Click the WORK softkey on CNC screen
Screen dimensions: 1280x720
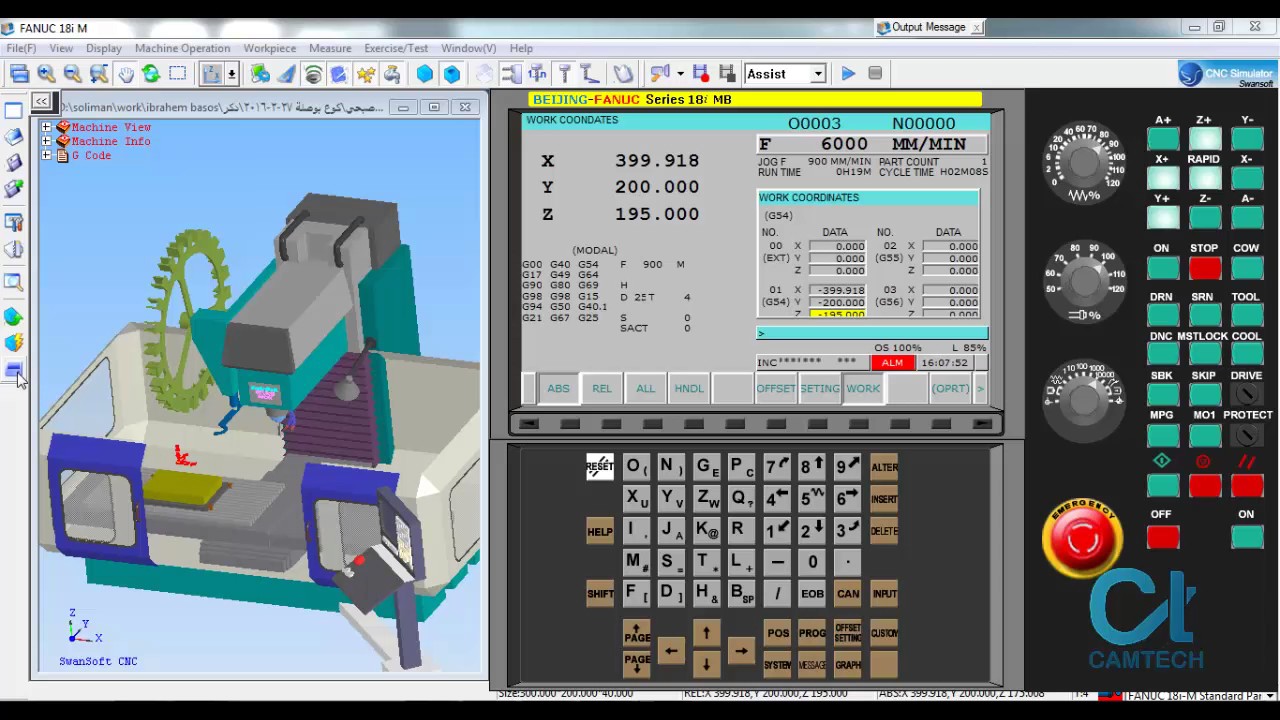click(863, 388)
